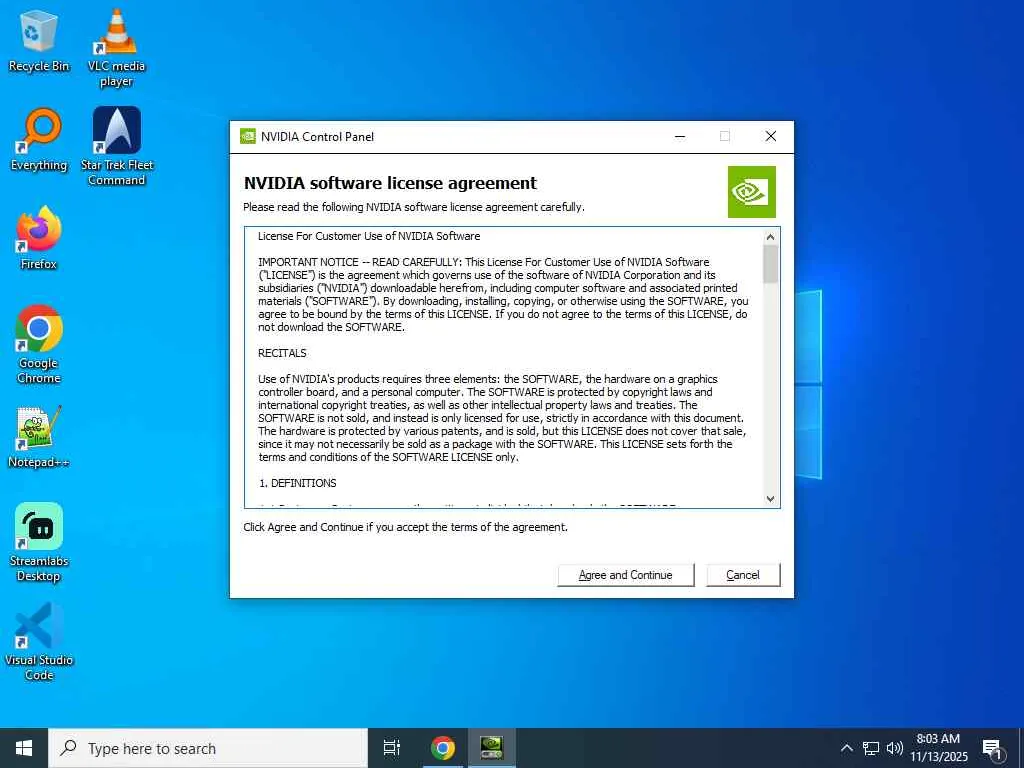Close the NVIDIA Control Panel window
The image size is (1024, 768).
tap(771, 136)
